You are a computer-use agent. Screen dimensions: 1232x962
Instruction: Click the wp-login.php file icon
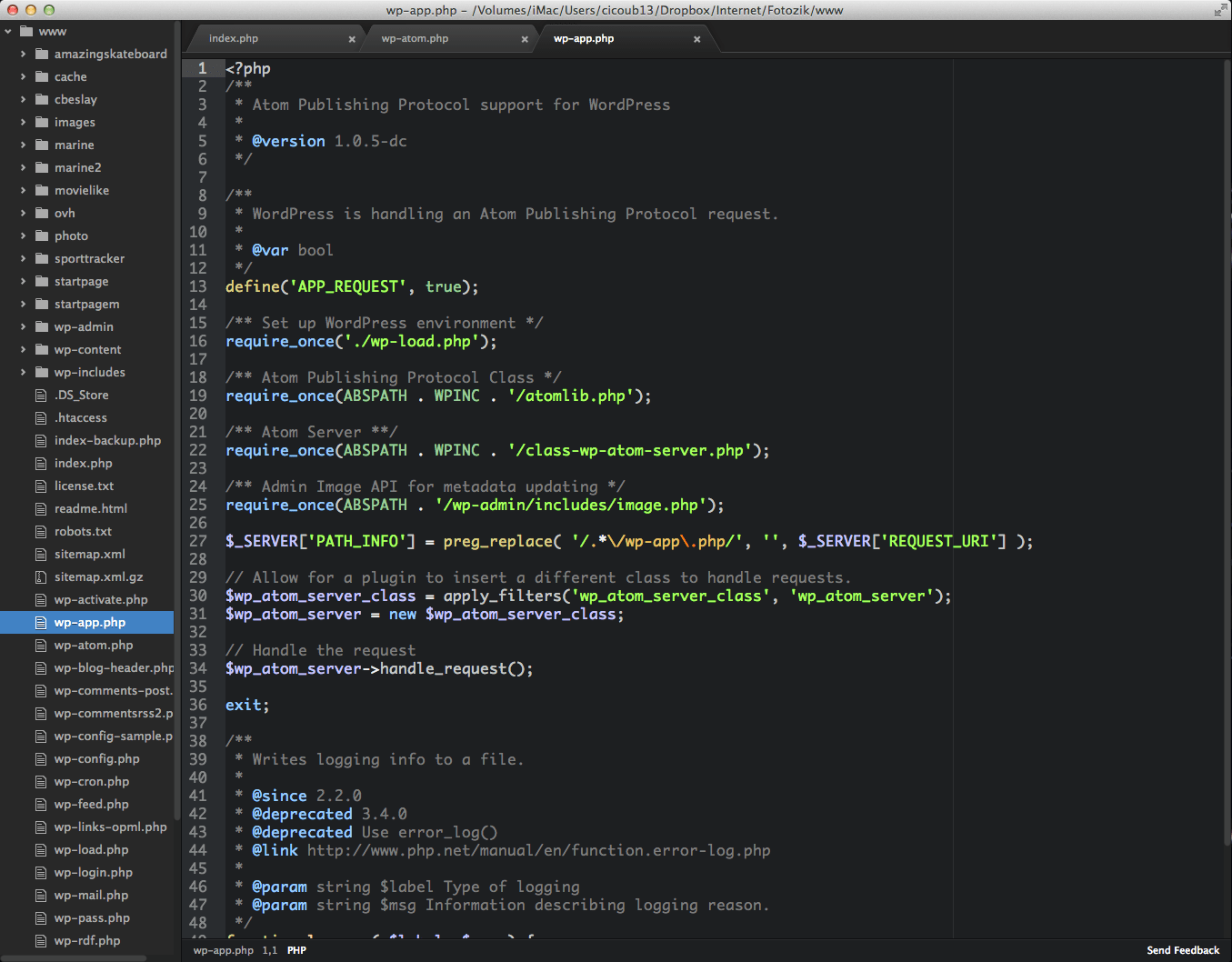41,872
